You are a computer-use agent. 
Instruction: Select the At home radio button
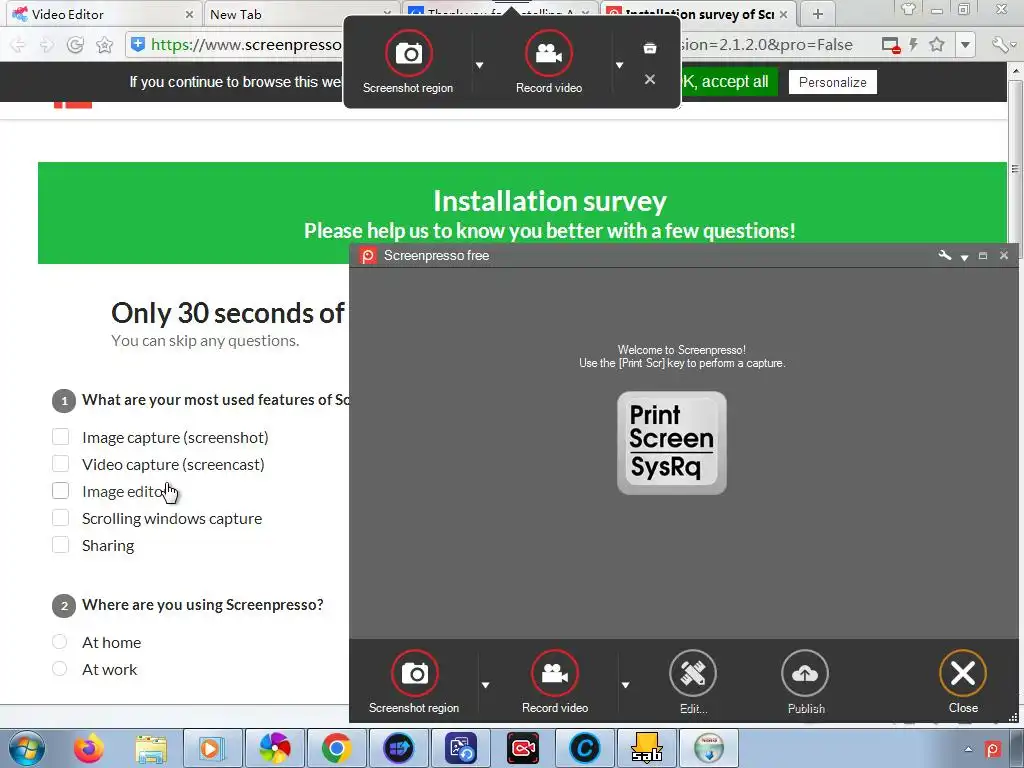coord(59,642)
